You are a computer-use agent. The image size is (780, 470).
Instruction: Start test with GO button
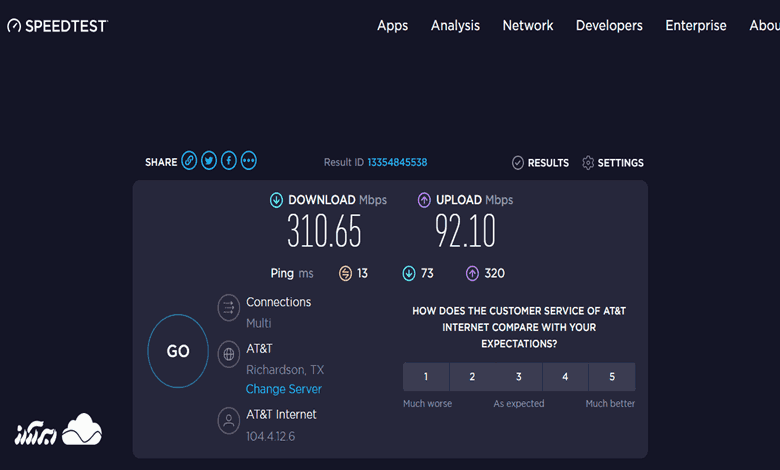178,351
